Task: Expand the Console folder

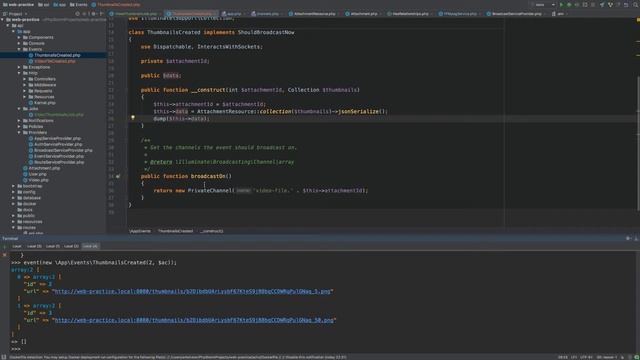Action: [19, 43]
